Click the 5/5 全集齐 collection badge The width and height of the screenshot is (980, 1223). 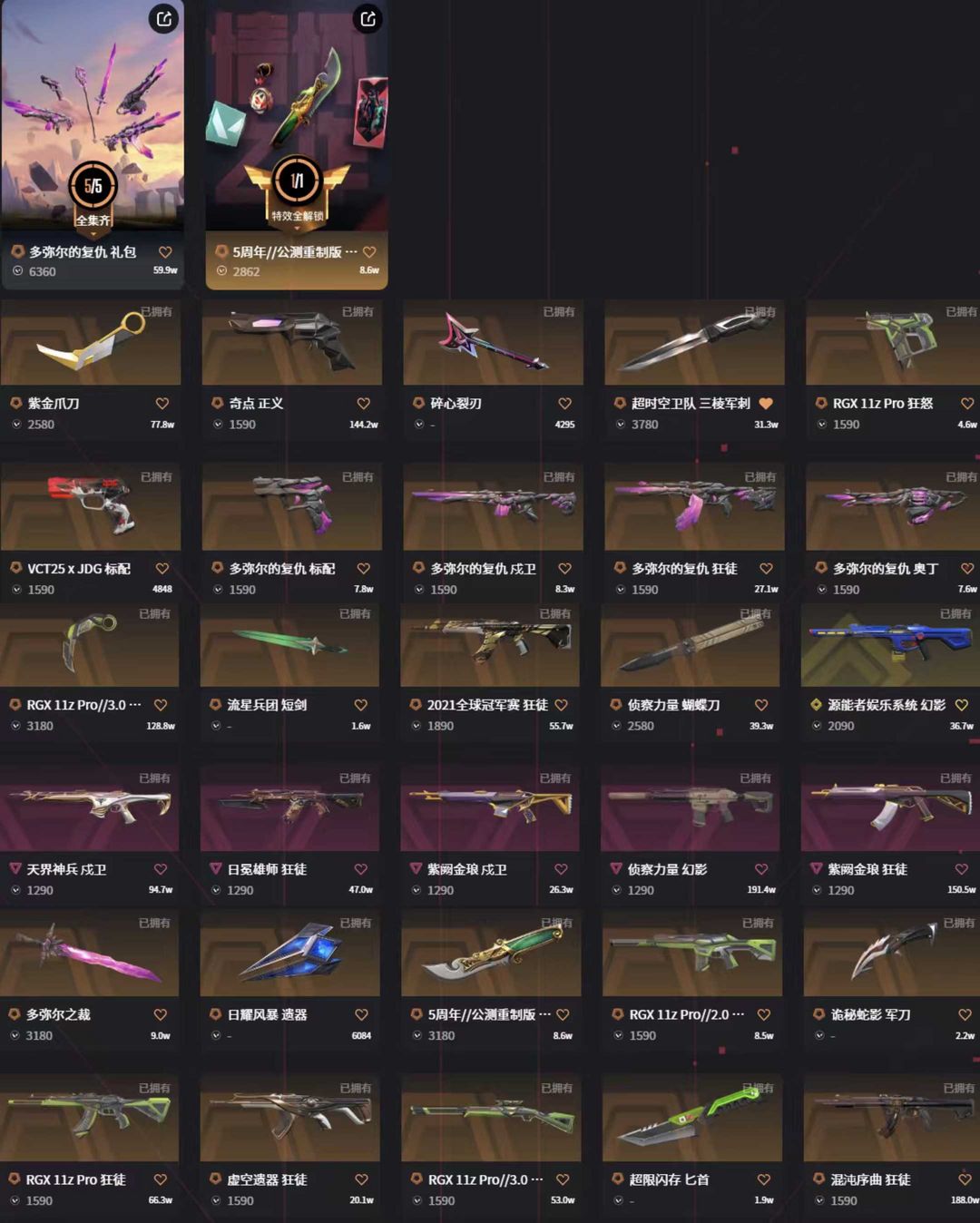click(x=93, y=194)
